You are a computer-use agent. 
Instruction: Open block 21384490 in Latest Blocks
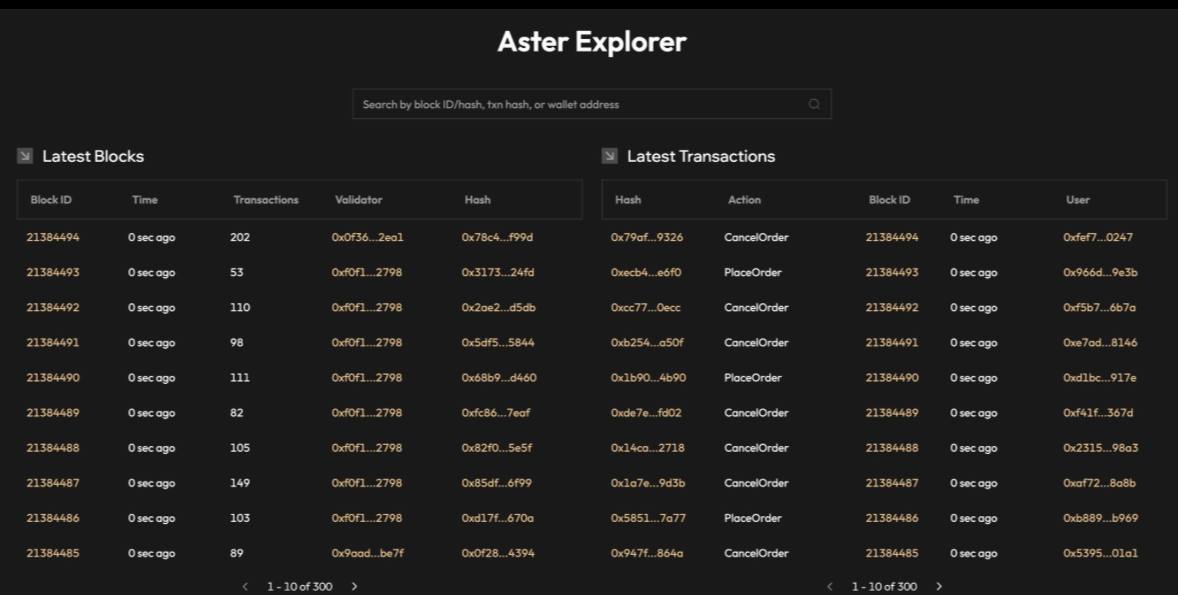(x=53, y=377)
